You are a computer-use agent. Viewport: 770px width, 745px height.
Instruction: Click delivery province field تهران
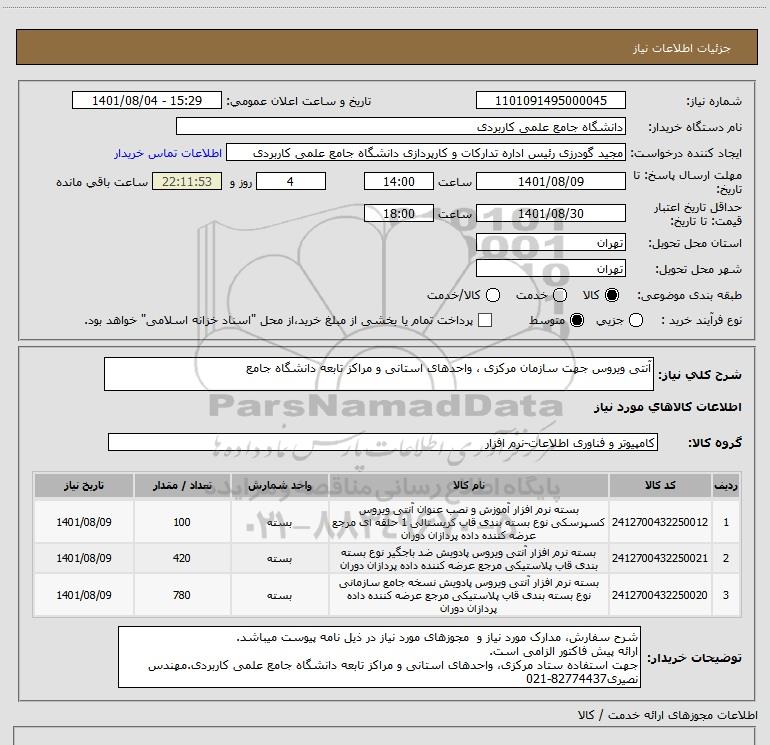coord(550,242)
